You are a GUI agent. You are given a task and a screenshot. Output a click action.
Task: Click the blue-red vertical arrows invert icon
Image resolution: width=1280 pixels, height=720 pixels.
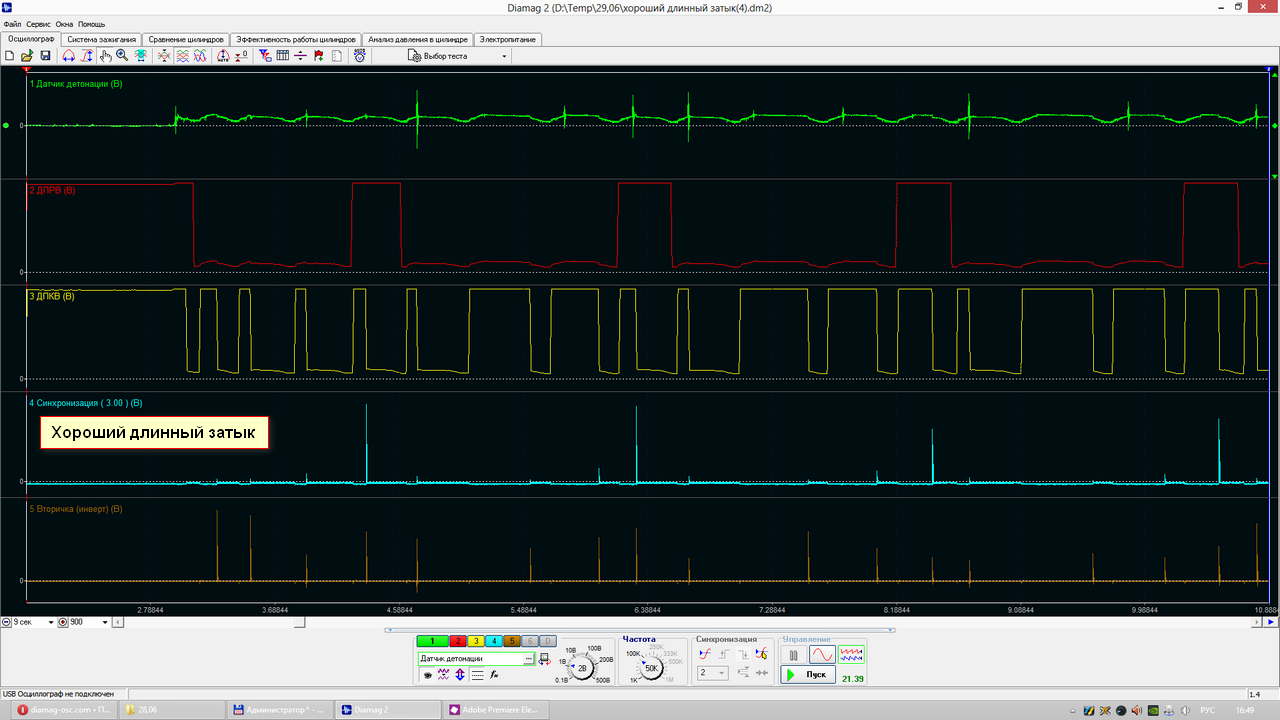pos(460,675)
